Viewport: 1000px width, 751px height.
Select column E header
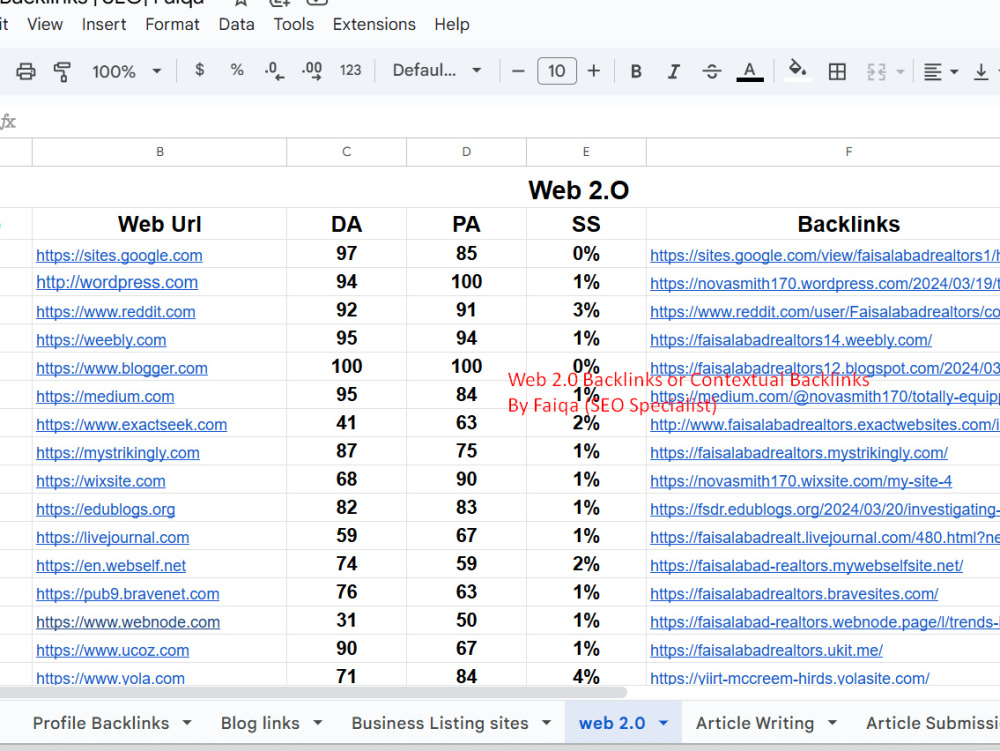pos(586,152)
